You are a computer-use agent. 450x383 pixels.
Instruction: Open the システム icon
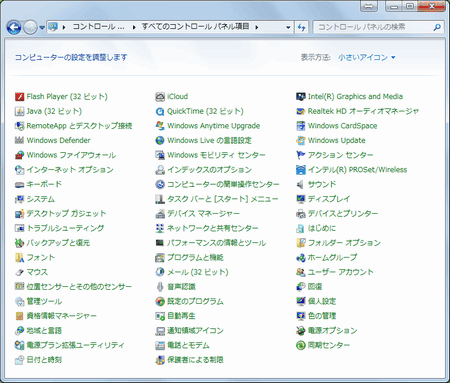click(x=19, y=199)
